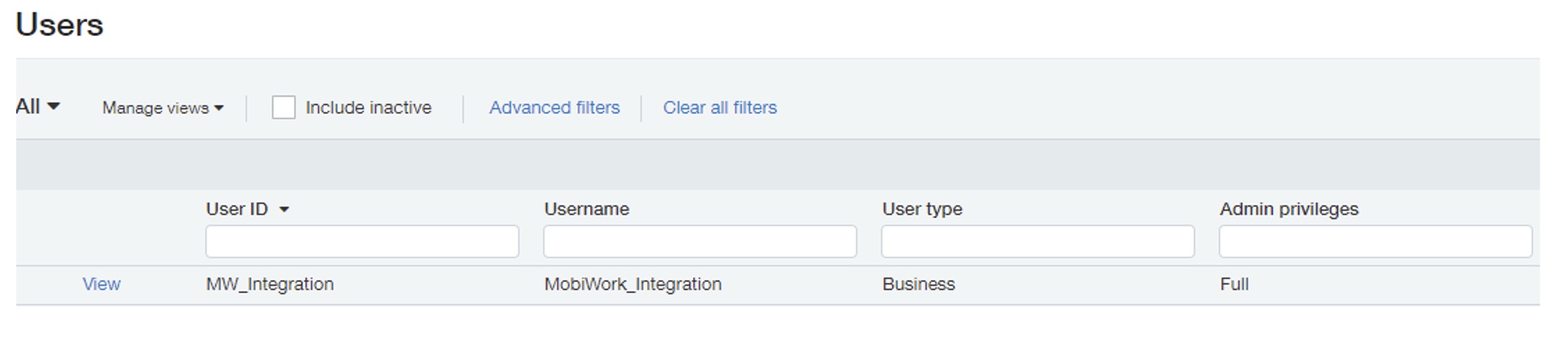Image resolution: width=1568 pixels, height=337 pixels.
Task: Expand the Manage views menu
Action: point(162,108)
